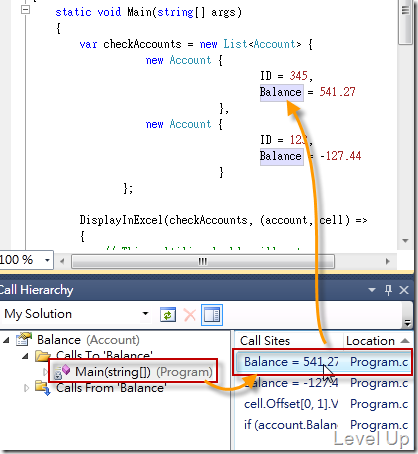Select the 'Balance = -127.4' call site row
The width and height of the screenshot is (418, 454).
pyautogui.click(x=323, y=383)
